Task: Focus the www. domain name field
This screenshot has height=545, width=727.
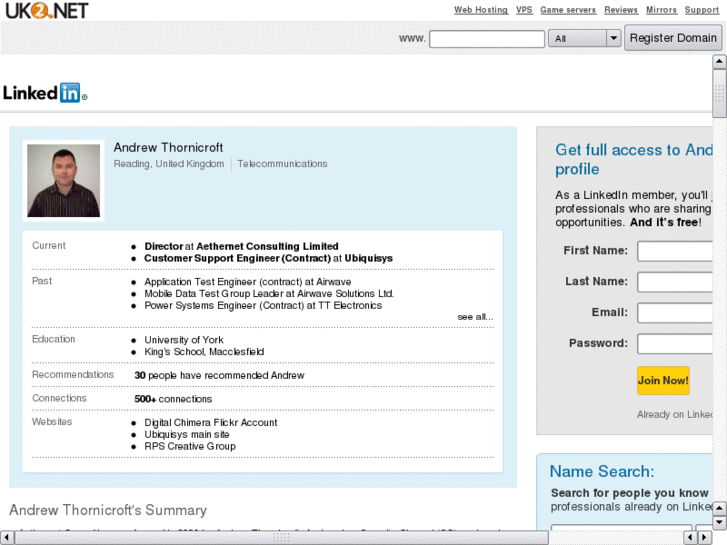Action: pyautogui.click(x=487, y=38)
